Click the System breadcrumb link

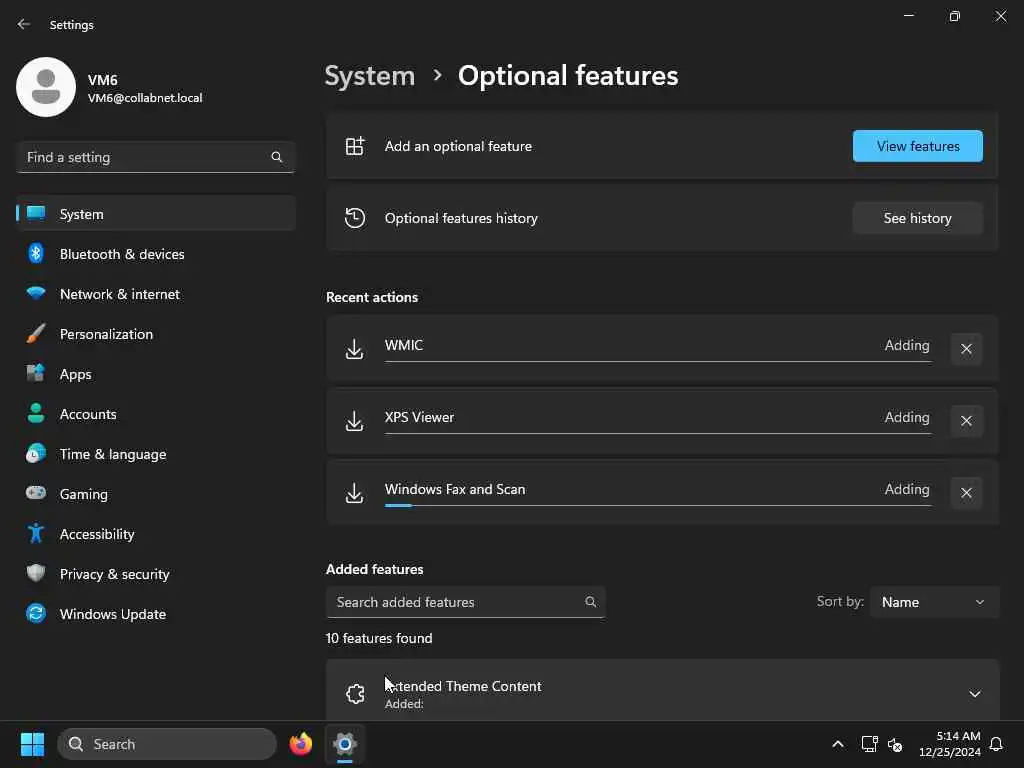point(369,76)
